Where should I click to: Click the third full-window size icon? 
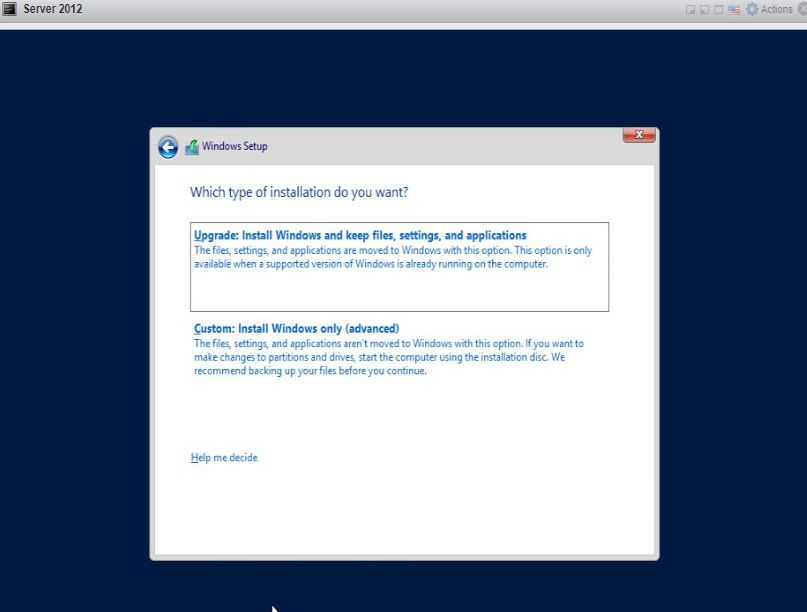pos(718,10)
